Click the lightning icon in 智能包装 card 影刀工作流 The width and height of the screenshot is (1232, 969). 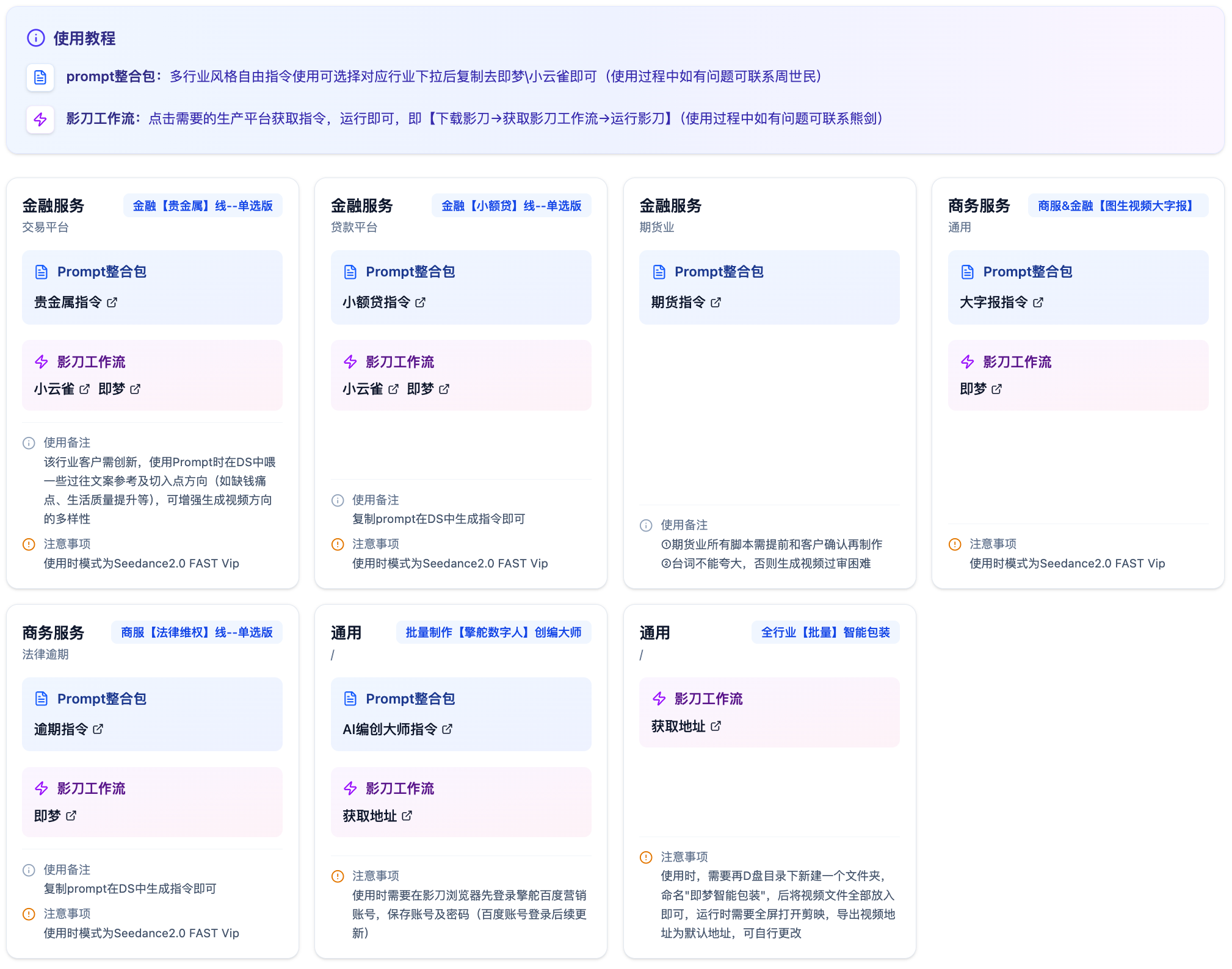659,699
